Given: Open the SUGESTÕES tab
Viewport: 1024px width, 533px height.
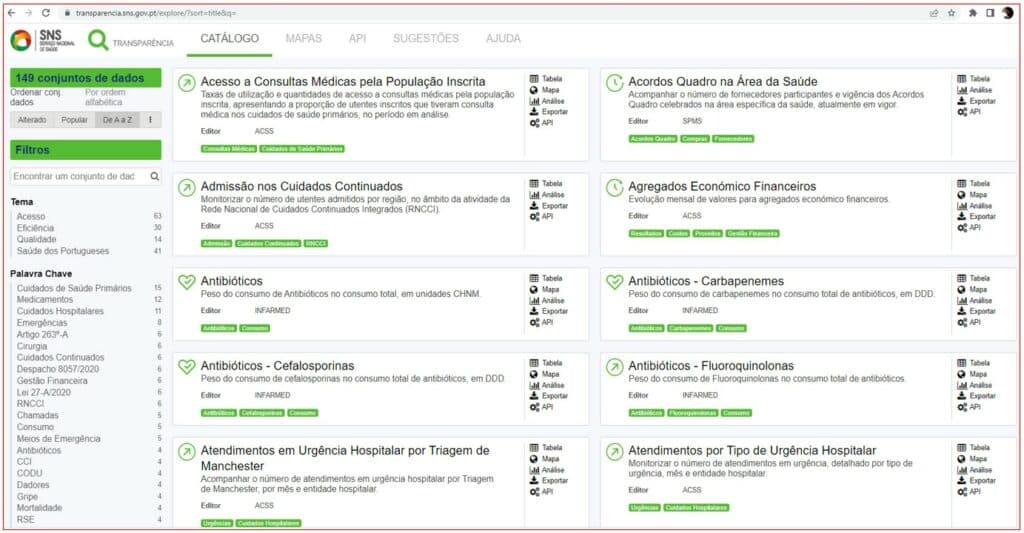Looking at the screenshot, I should pyautogui.click(x=425, y=39).
